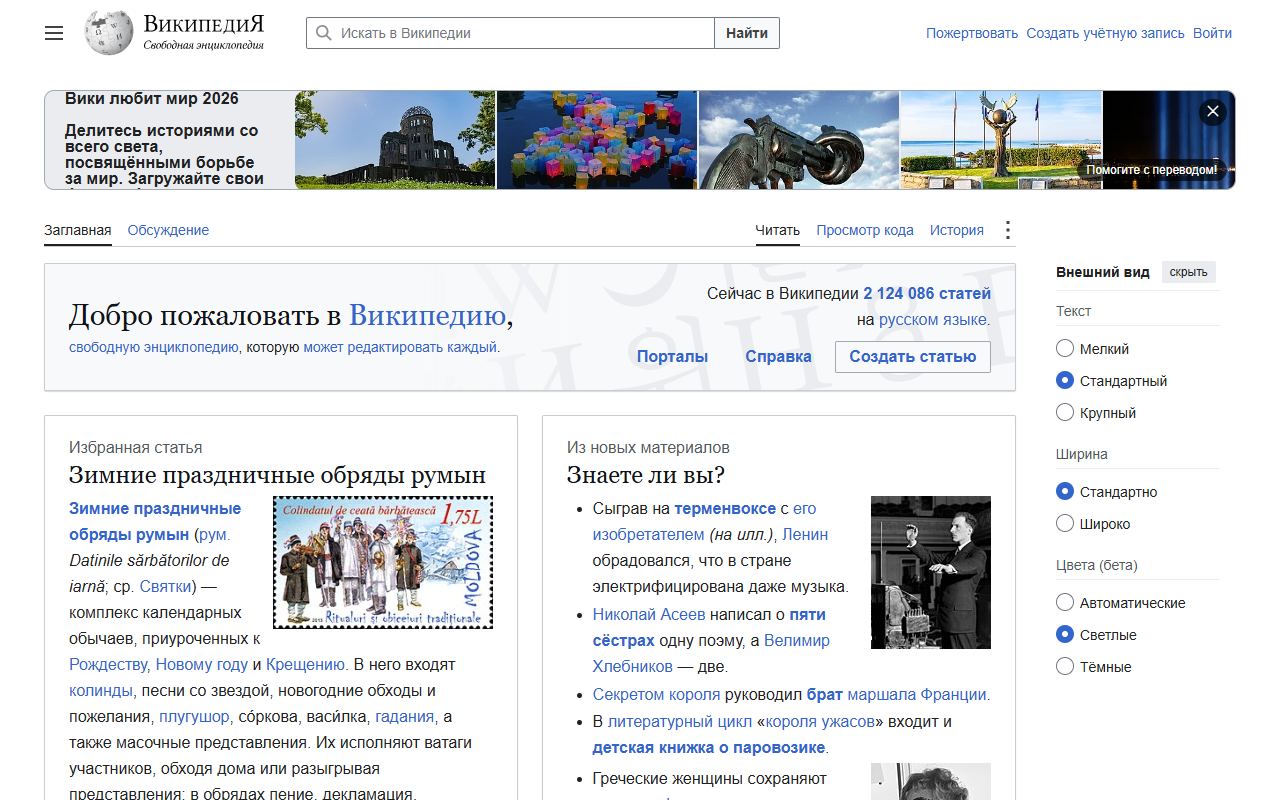The image size is (1280, 800).
Task: Open the История tab
Action: tap(957, 230)
